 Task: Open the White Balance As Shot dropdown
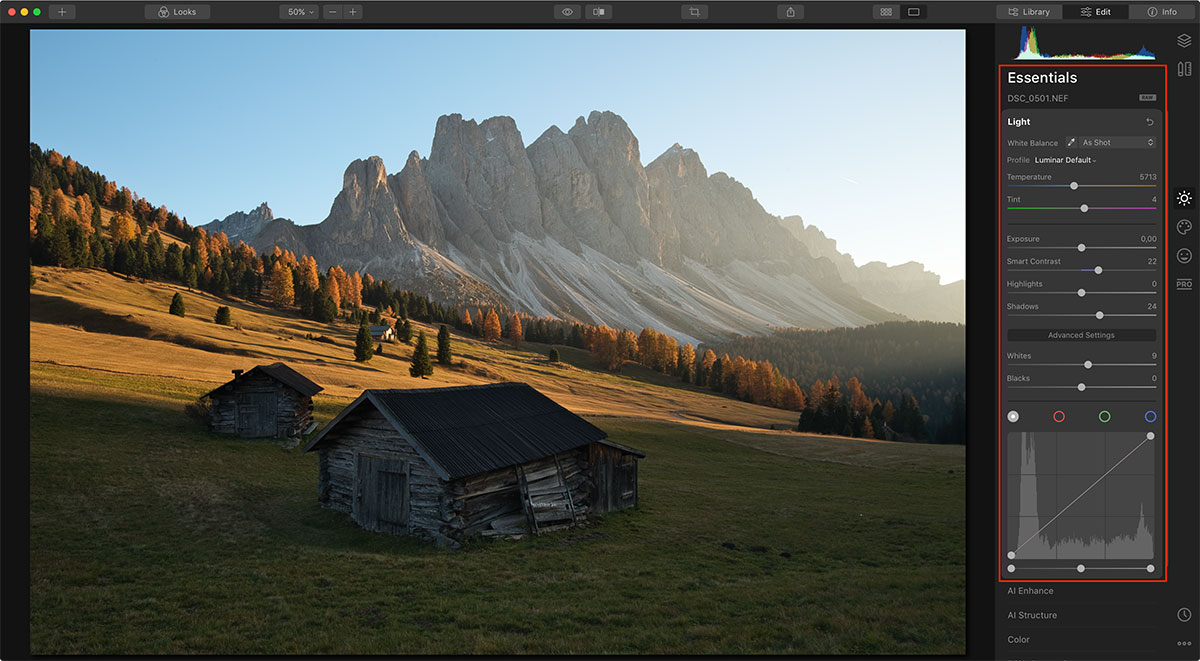(1117, 143)
